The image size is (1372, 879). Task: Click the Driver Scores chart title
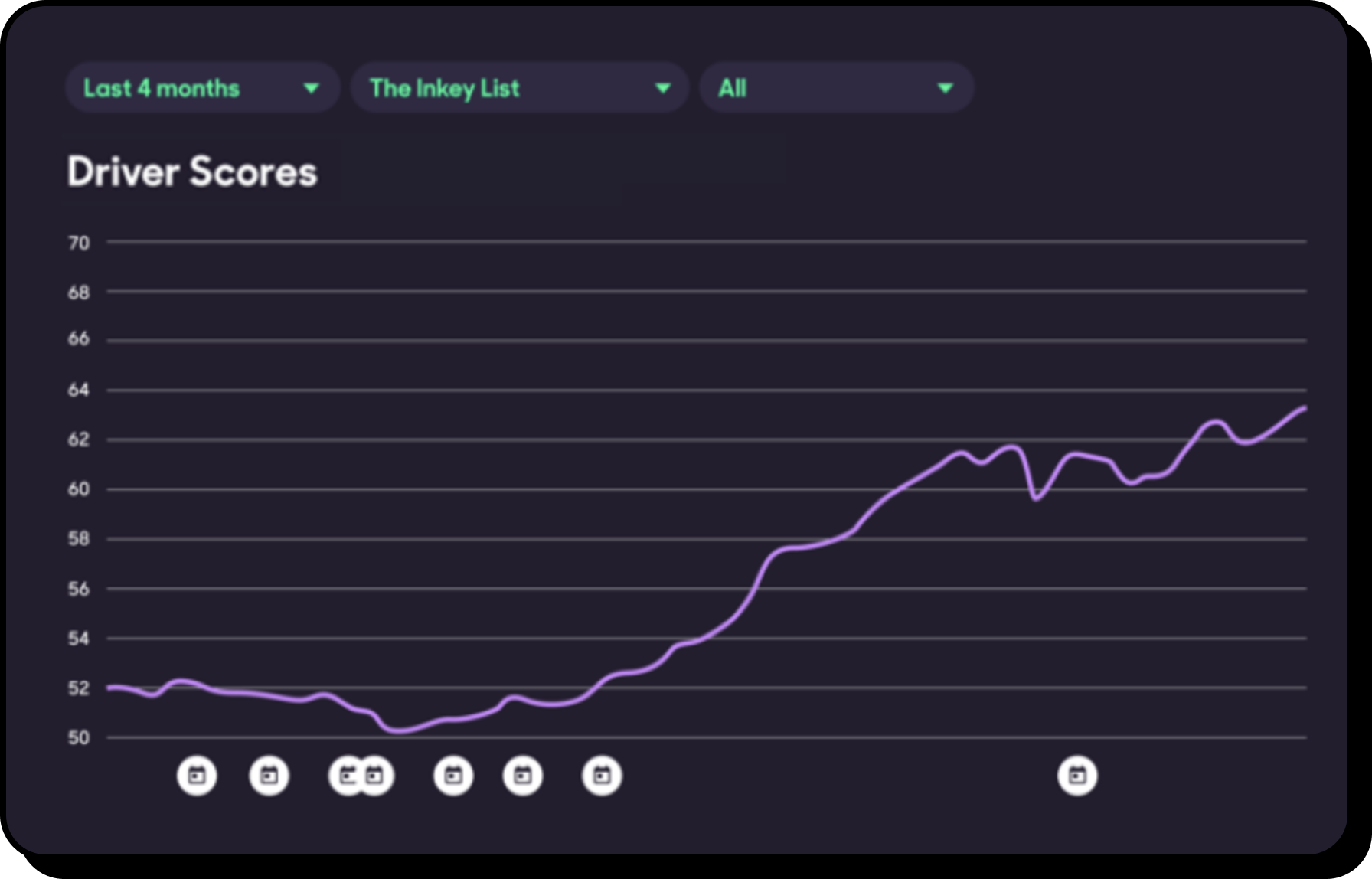[192, 172]
